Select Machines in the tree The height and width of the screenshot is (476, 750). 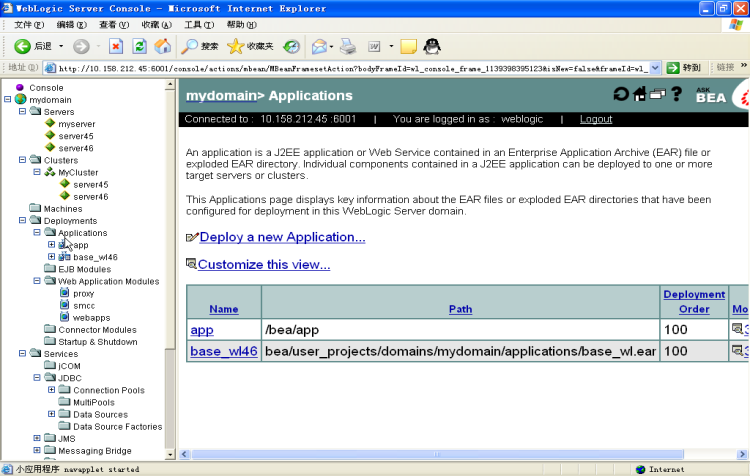pos(63,209)
